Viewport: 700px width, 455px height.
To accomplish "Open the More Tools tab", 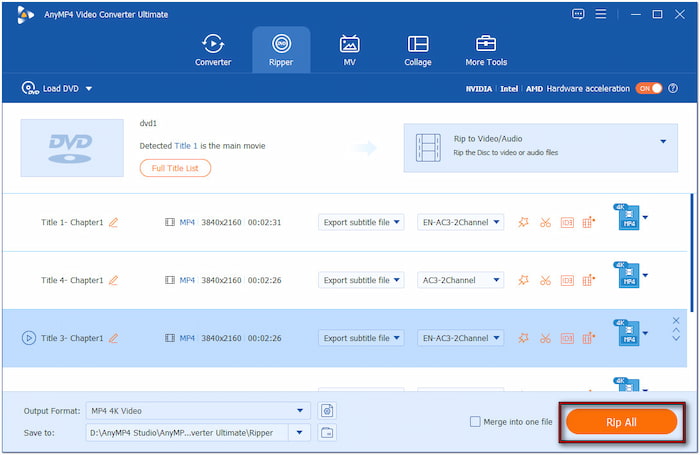I will tap(486, 50).
